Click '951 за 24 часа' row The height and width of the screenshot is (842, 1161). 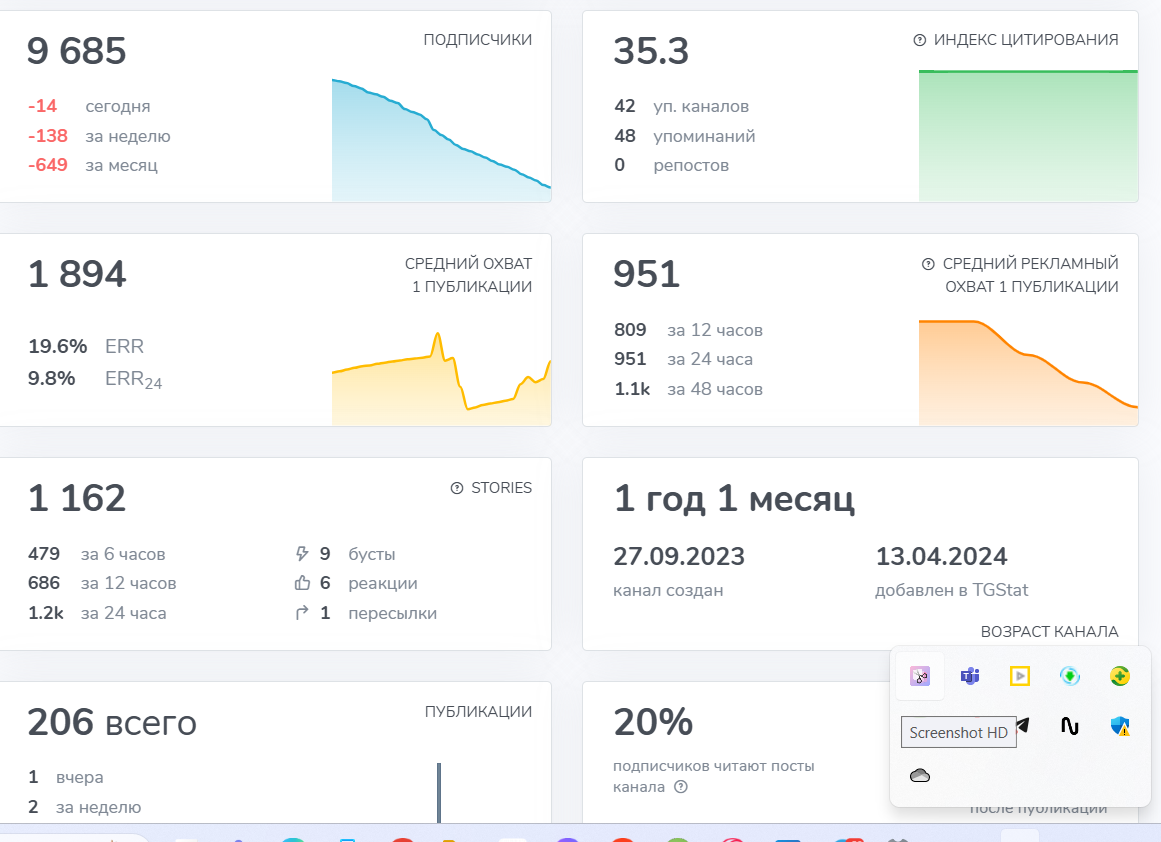(683, 358)
